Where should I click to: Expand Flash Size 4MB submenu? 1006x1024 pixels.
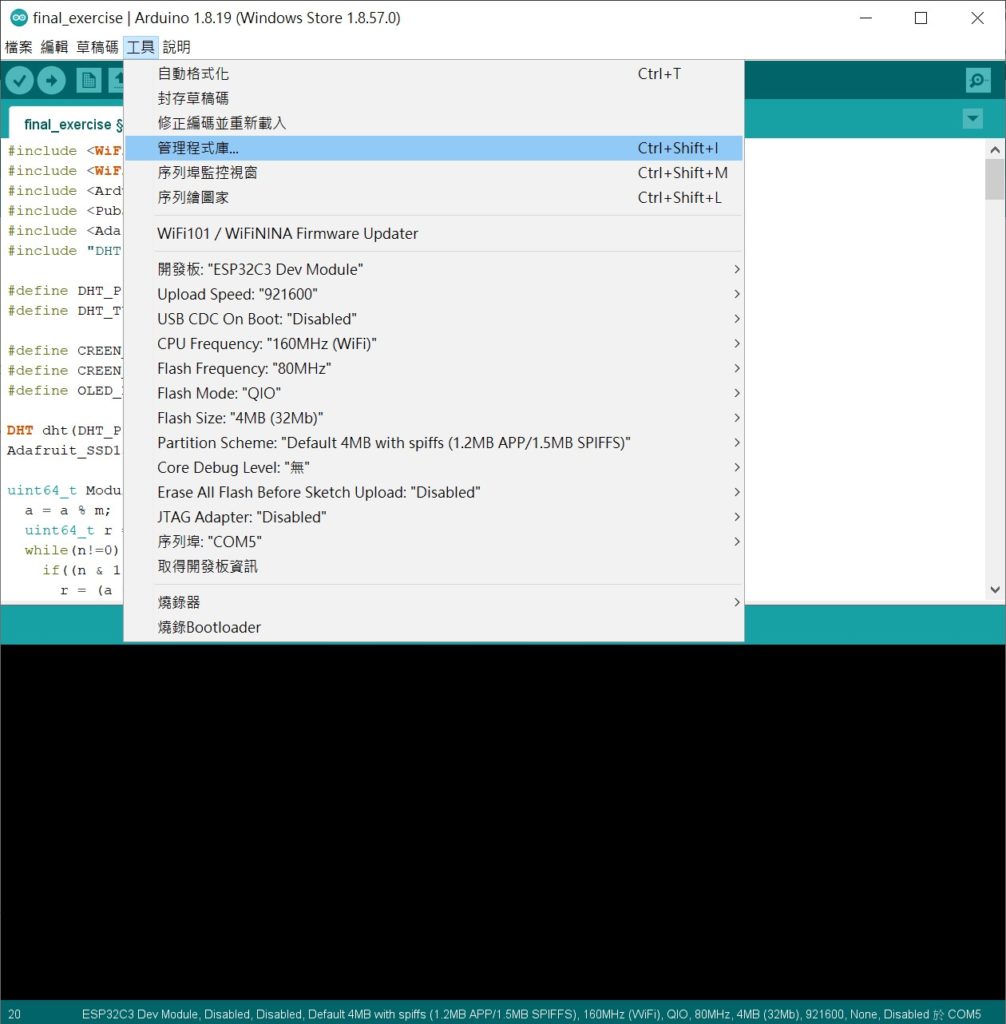(434, 419)
